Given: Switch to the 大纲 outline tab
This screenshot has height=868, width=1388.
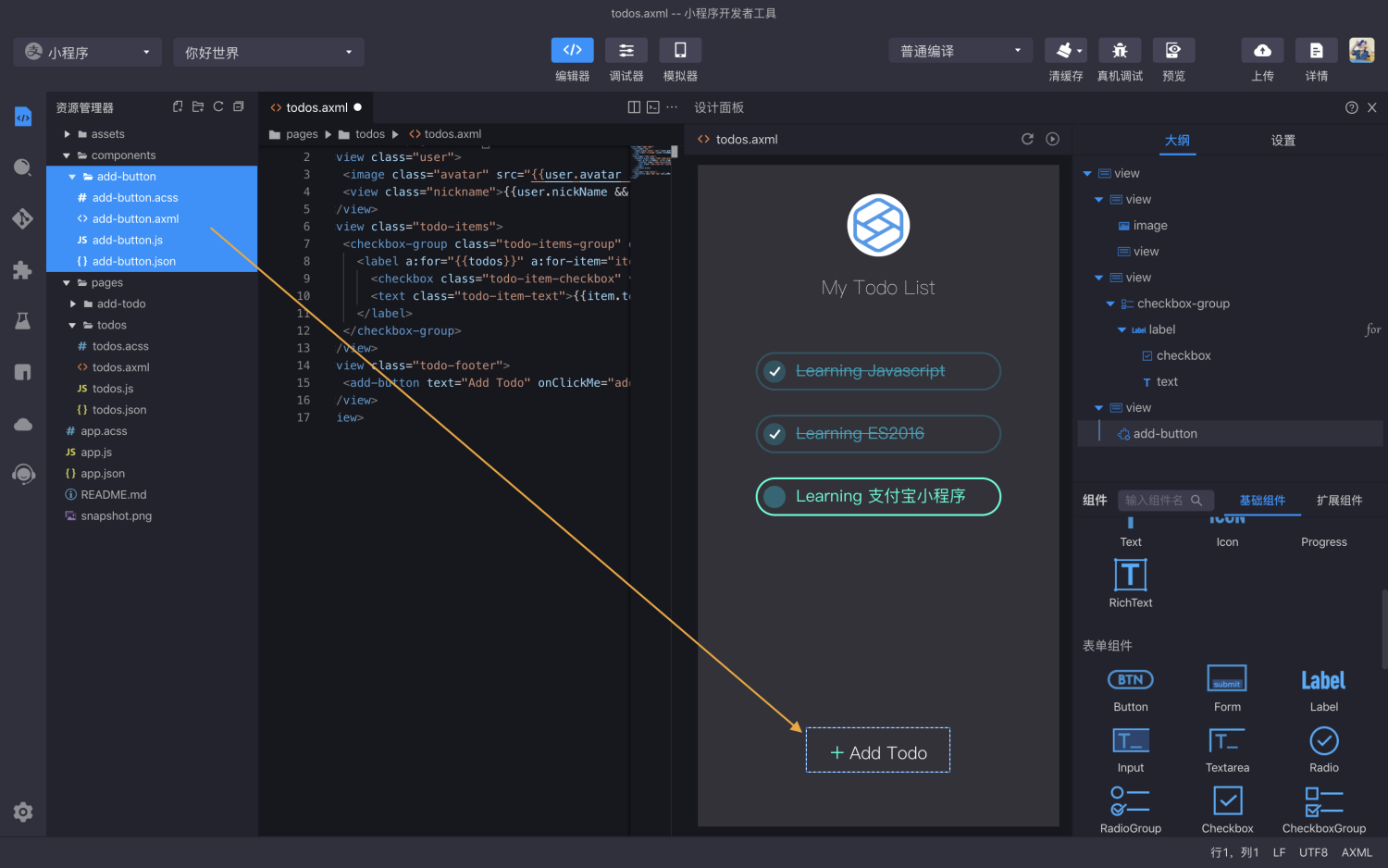Looking at the screenshot, I should pos(1177,141).
